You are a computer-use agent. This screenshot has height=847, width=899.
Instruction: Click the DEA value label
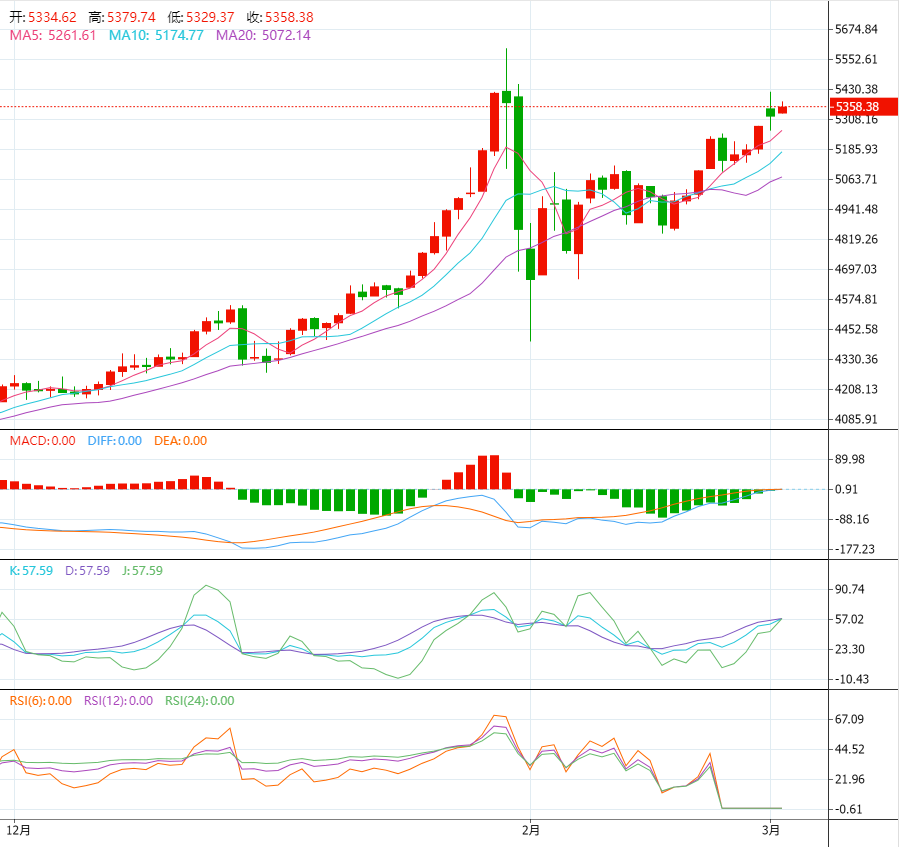(180, 441)
